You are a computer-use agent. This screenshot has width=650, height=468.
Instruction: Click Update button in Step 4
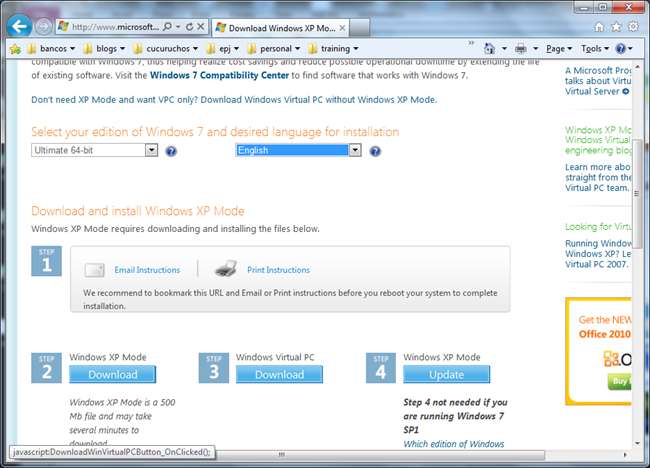click(446, 374)
